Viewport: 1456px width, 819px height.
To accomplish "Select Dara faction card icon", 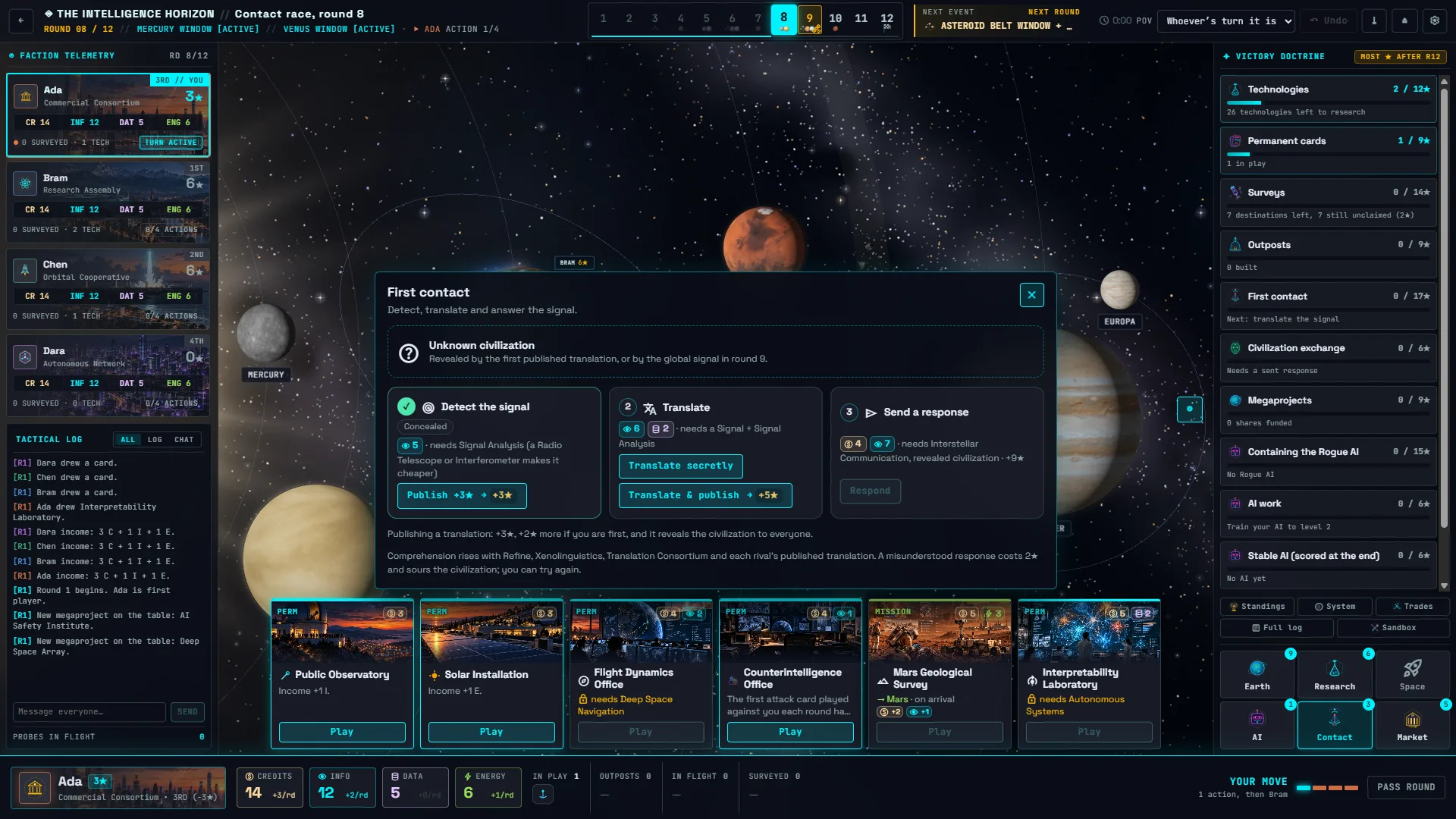I will pyautogui.click(x=25, y=356).
